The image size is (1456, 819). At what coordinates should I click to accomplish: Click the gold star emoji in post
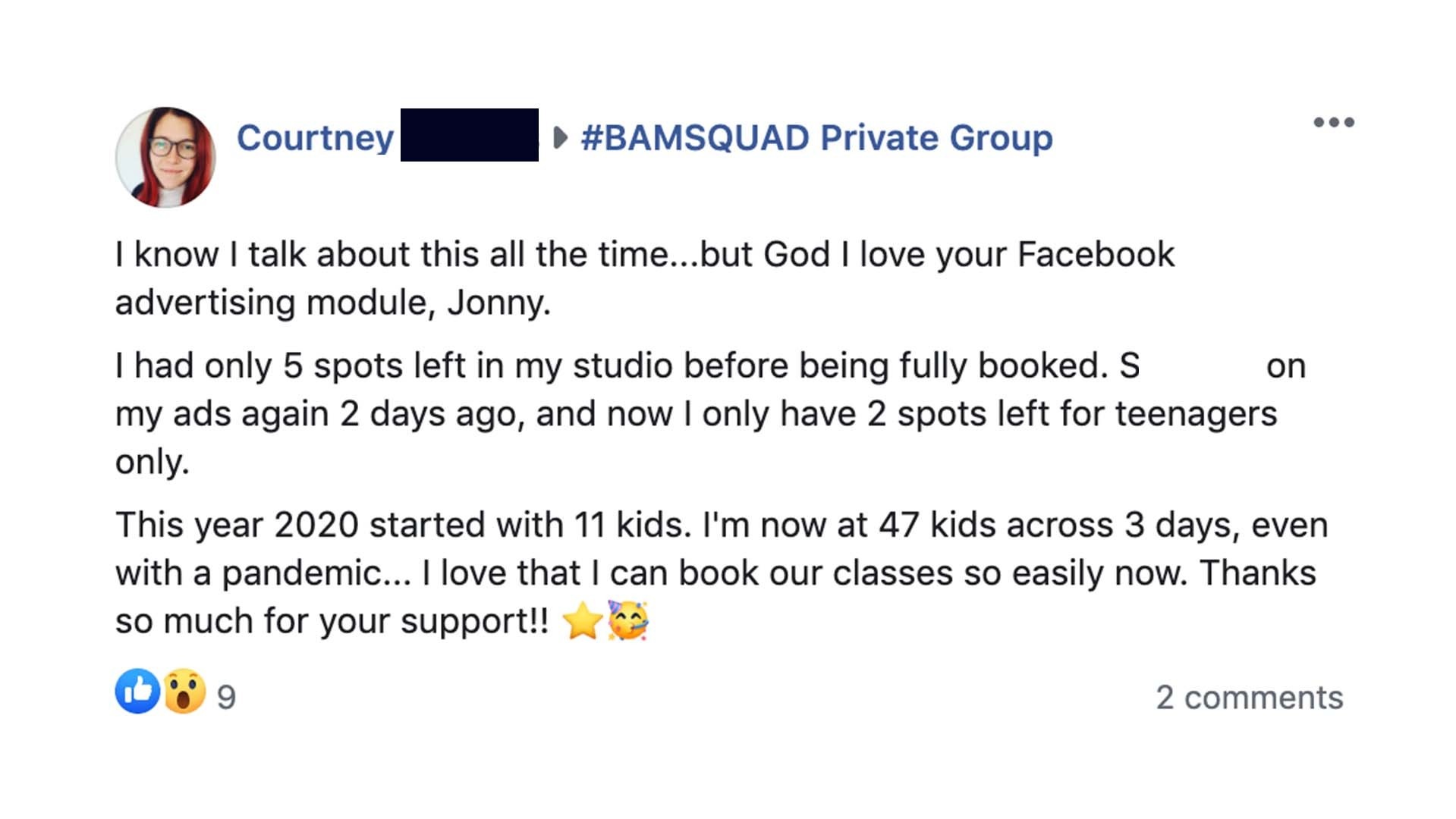(x=583, y=620)
